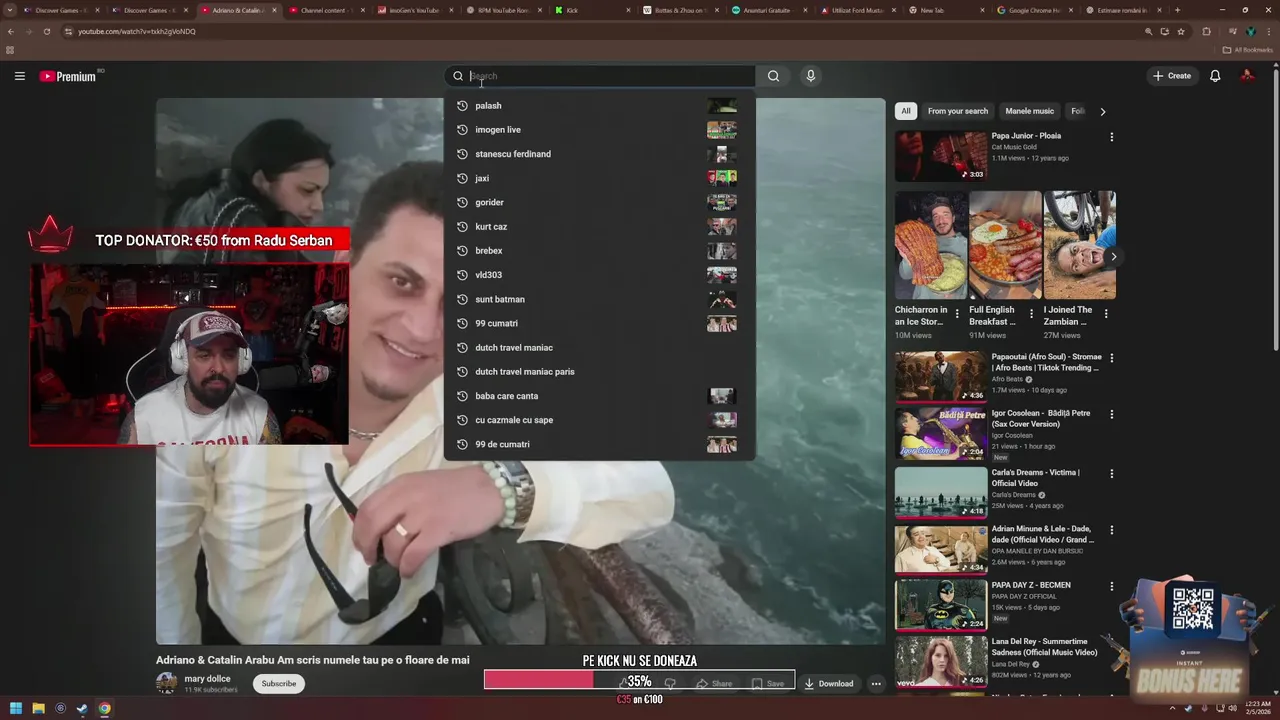
Task: Open File Explorer from taskbar
Action: click(x=38, y=709)
